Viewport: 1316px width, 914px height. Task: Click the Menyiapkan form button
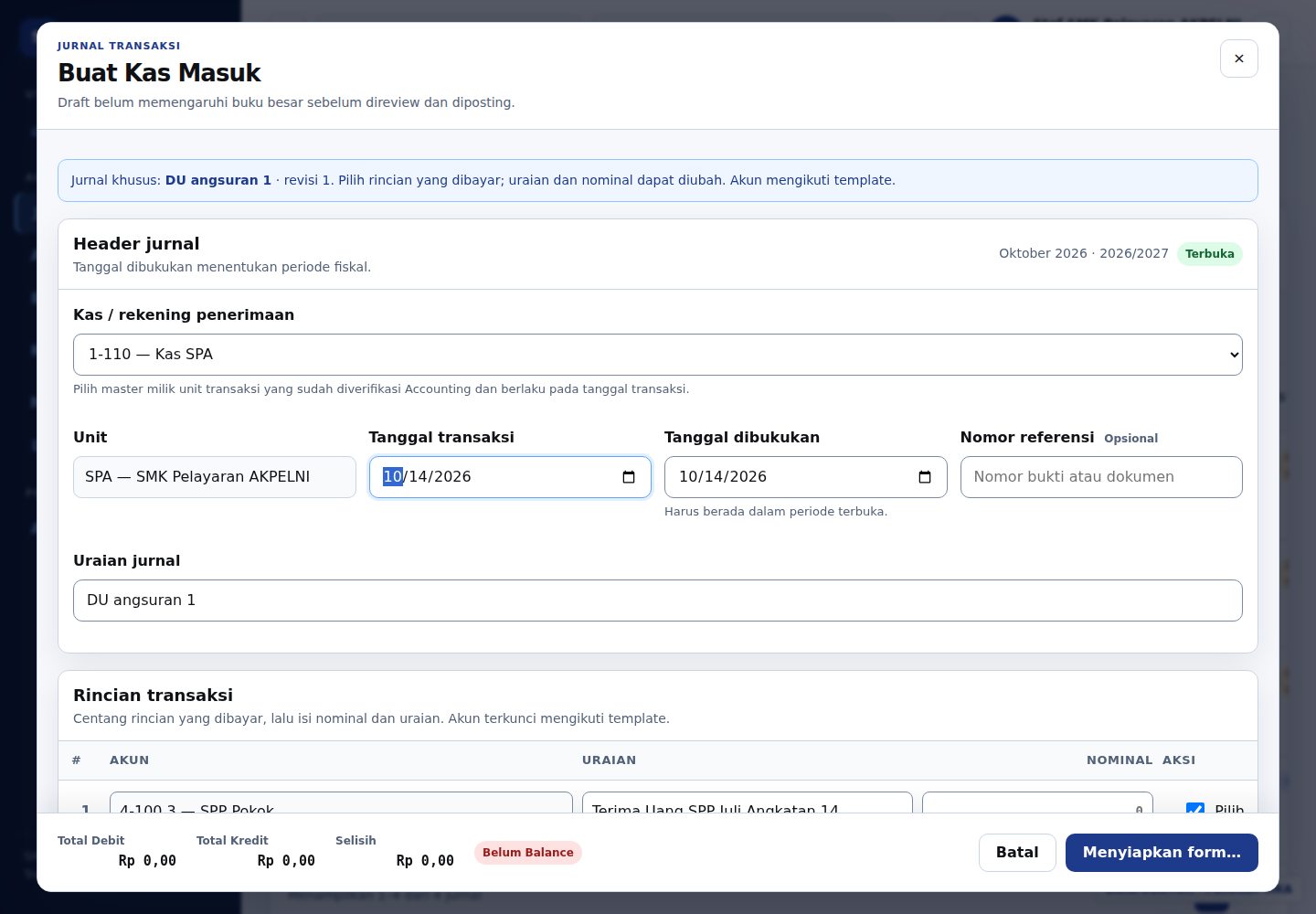[x=1162, y=853]
